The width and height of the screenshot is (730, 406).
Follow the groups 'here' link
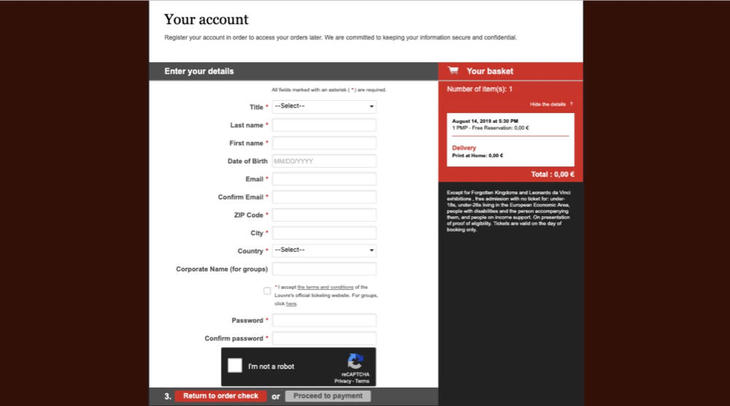click(x=291, y=303)
